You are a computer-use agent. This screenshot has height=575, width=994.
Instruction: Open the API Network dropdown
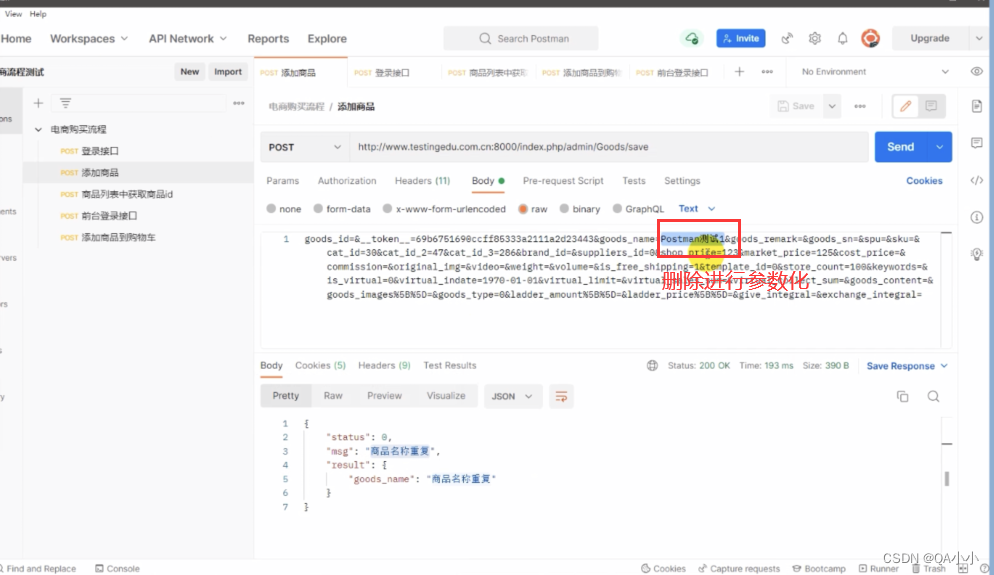[x=188, y=39]
